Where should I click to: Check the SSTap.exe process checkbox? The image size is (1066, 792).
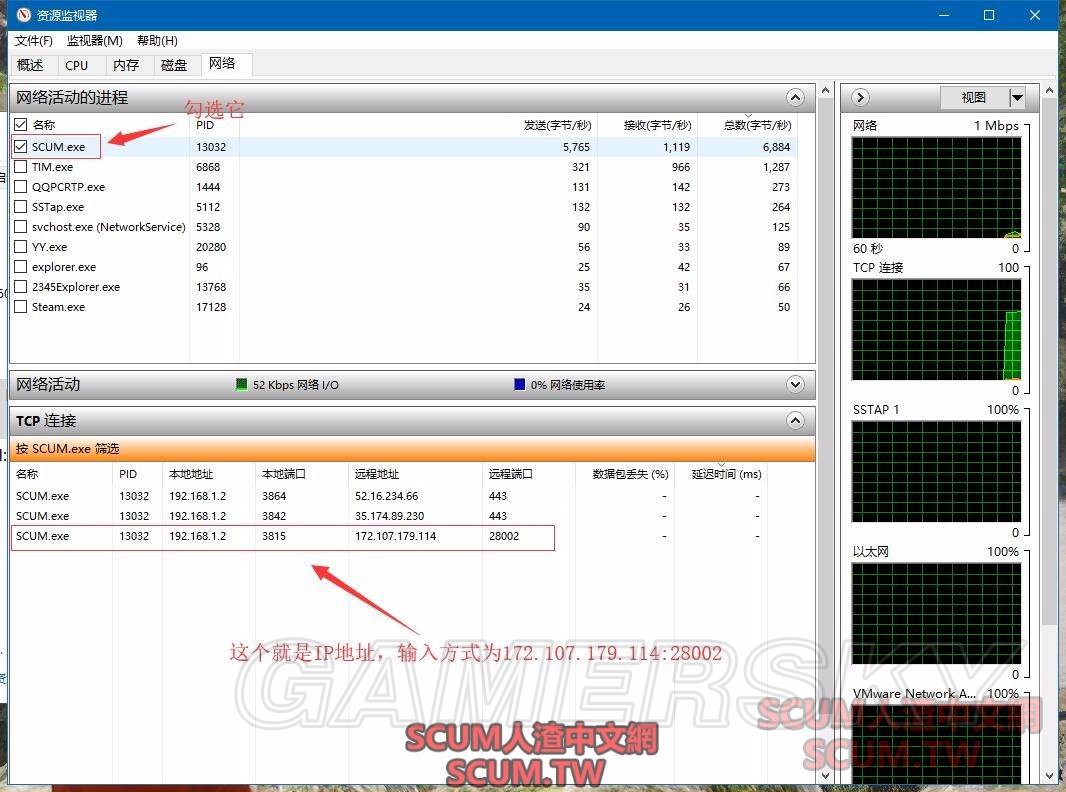(x=20, y=207)
